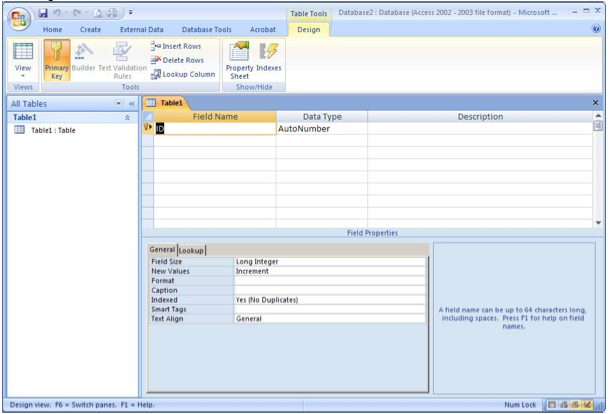Toggle the Primary Key button
610x414 pixels.
[57, 60]
